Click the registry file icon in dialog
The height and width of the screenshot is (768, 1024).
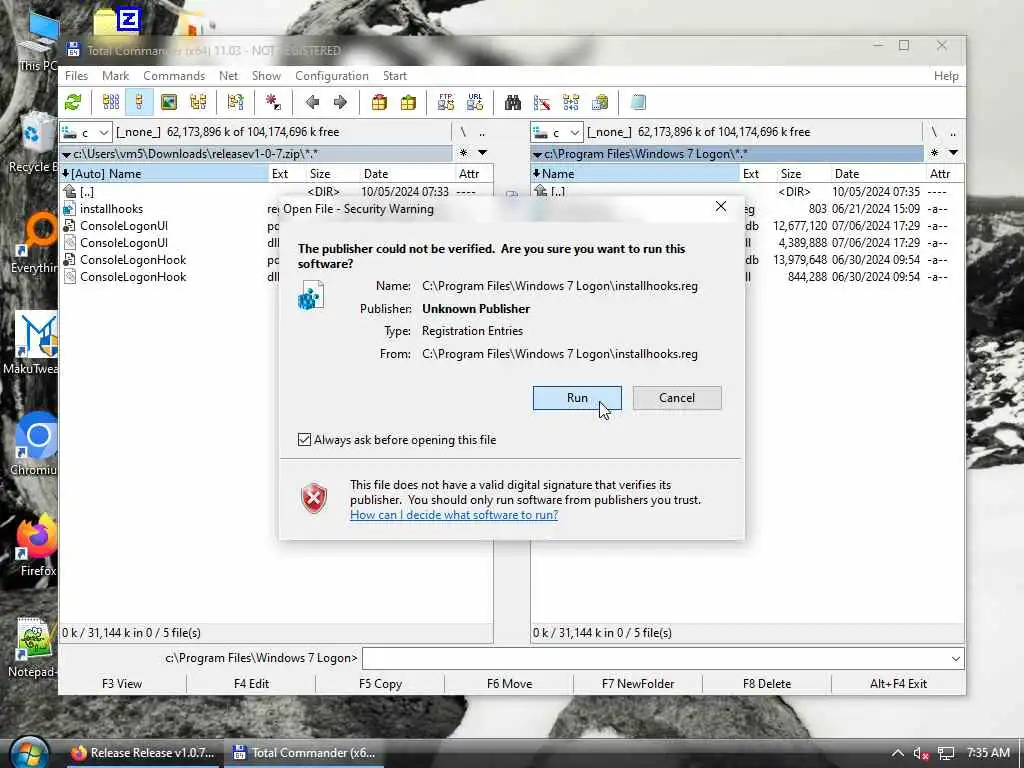[x=311, y=295]
